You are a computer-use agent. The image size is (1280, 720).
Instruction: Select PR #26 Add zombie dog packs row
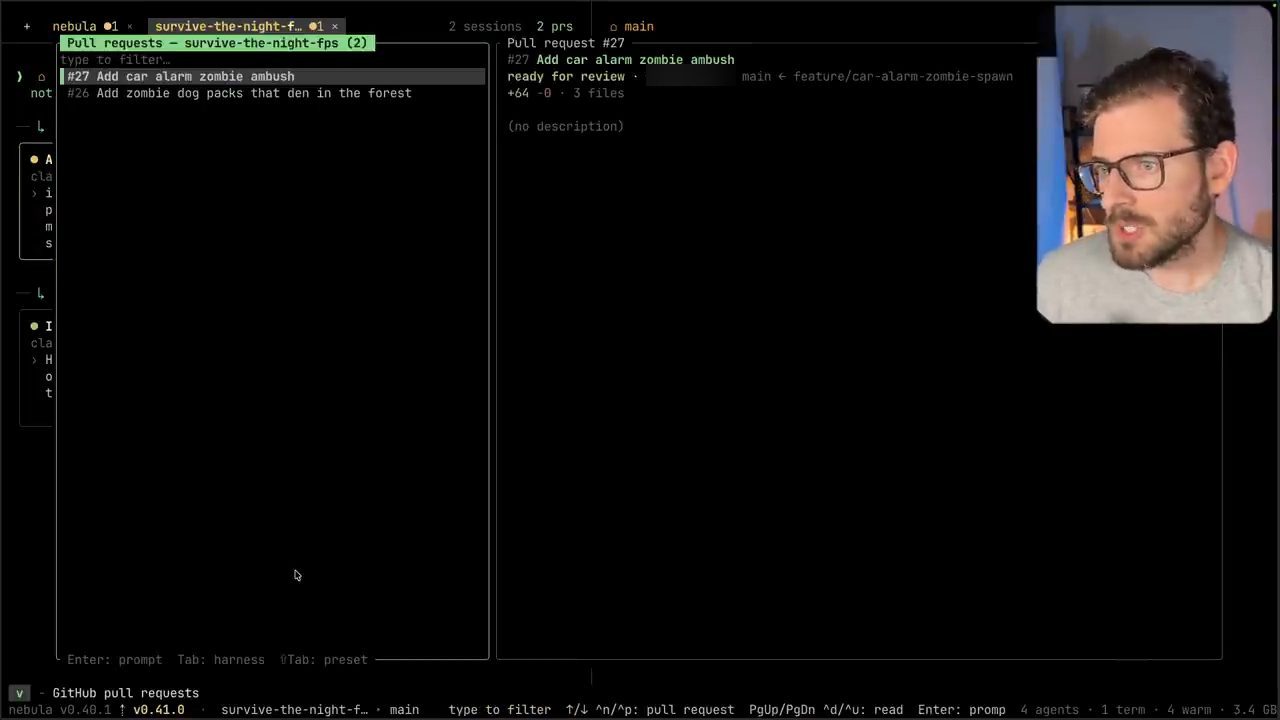[x=272, y=93]
